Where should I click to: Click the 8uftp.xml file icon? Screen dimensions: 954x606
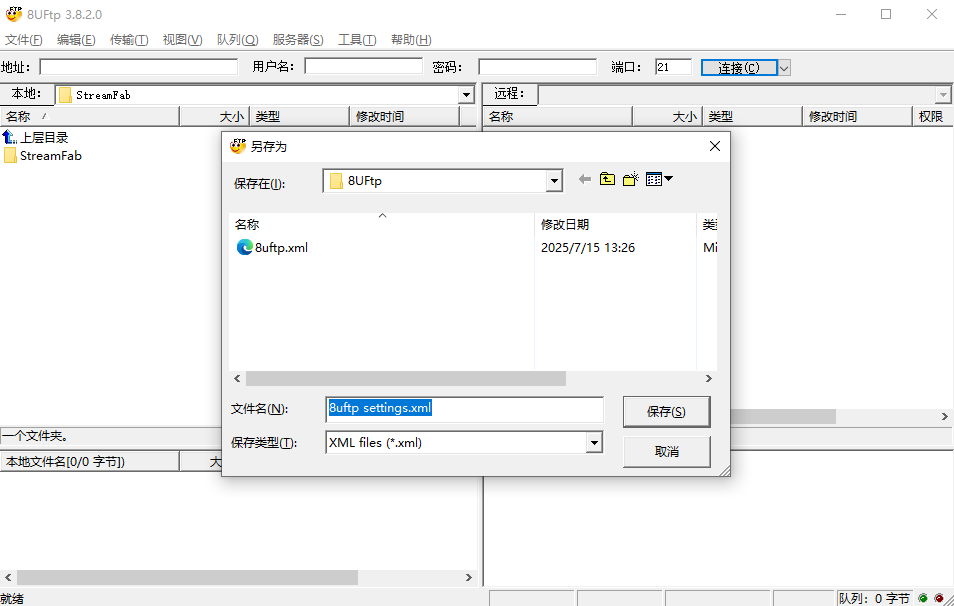tap(245, 247)
